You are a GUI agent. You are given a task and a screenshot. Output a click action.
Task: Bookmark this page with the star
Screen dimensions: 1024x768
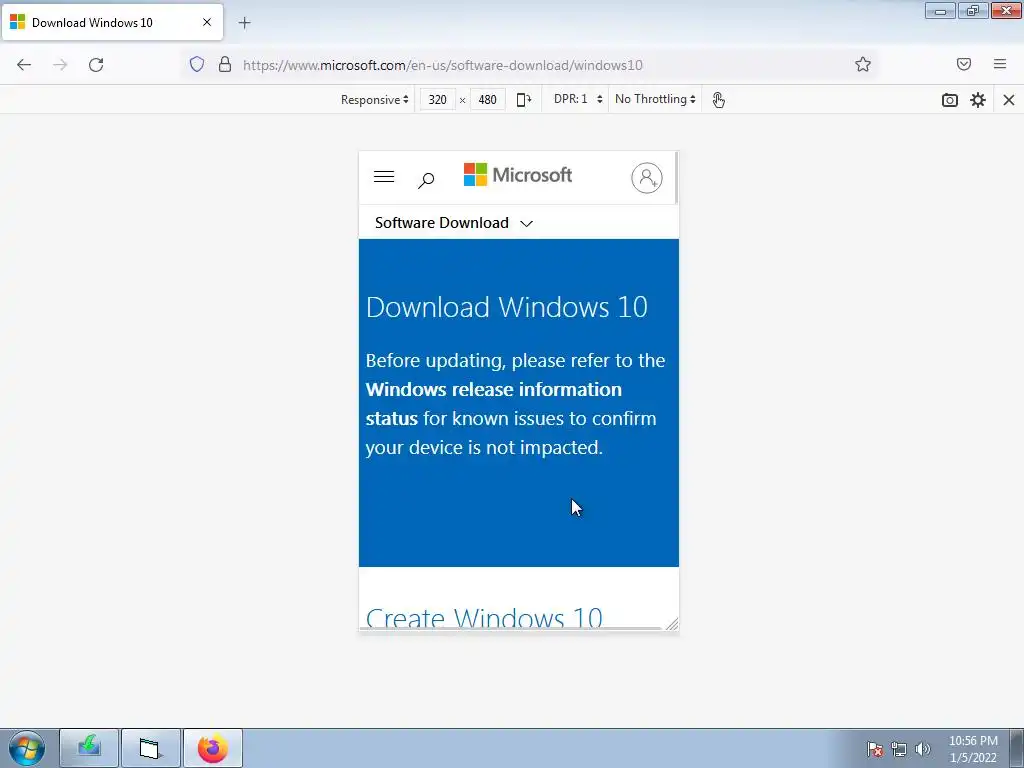click(x=863, y=64)
